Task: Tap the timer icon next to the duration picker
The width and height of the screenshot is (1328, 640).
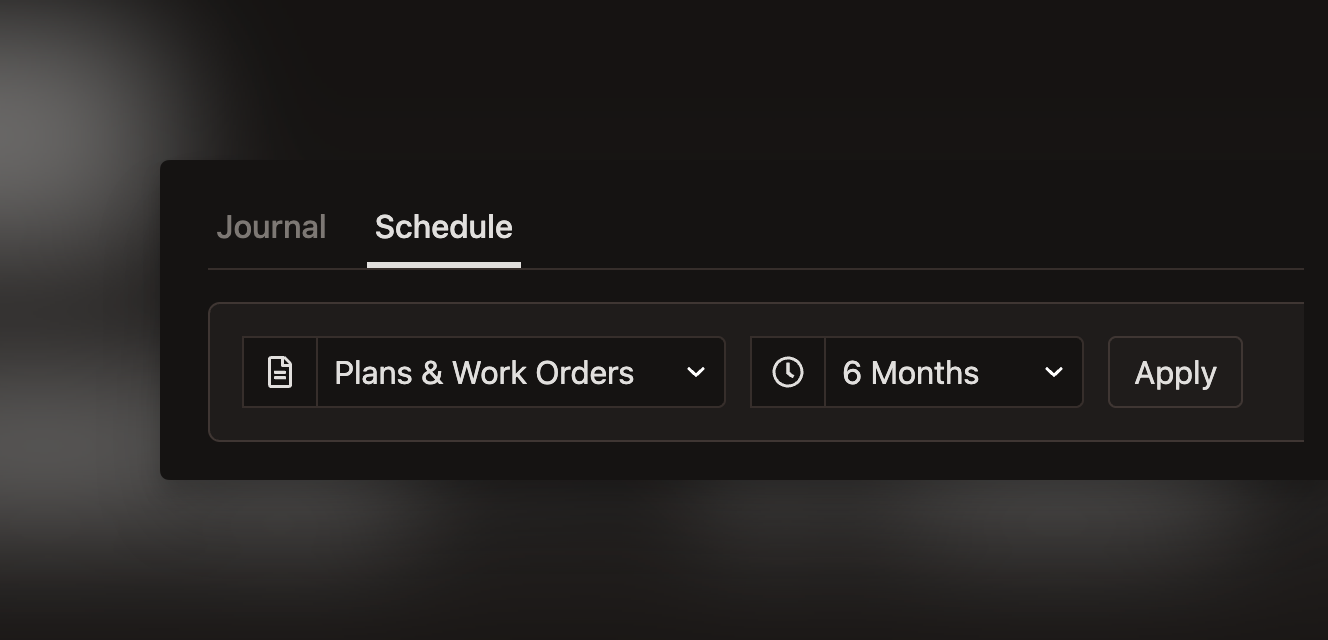Action: coord(787,372)
